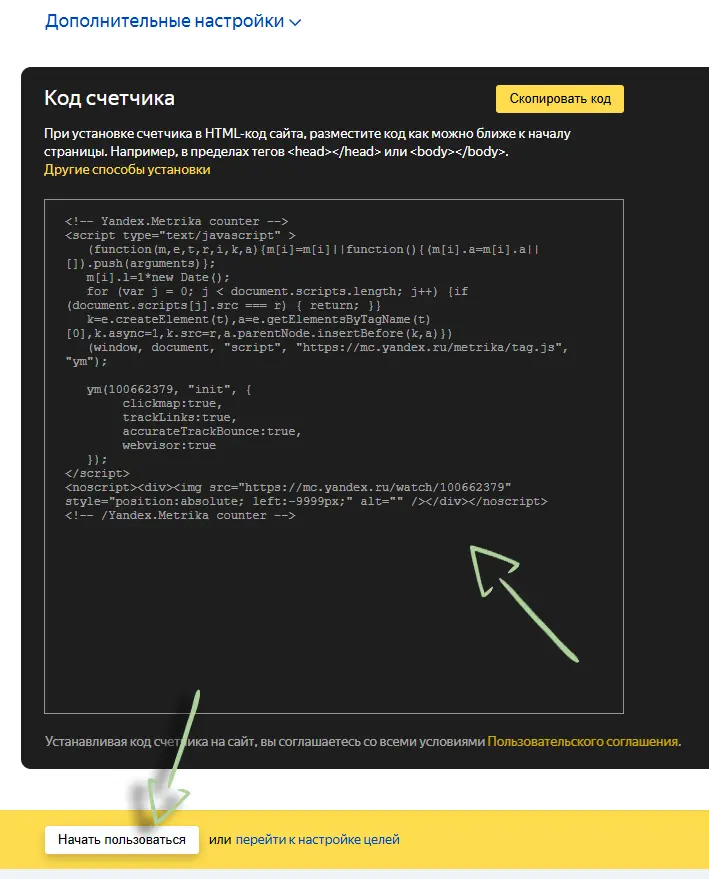Click the <script type="text/javascript"> line
The height and width of the screenshot is (879, 709).
(x=180, y=235)
